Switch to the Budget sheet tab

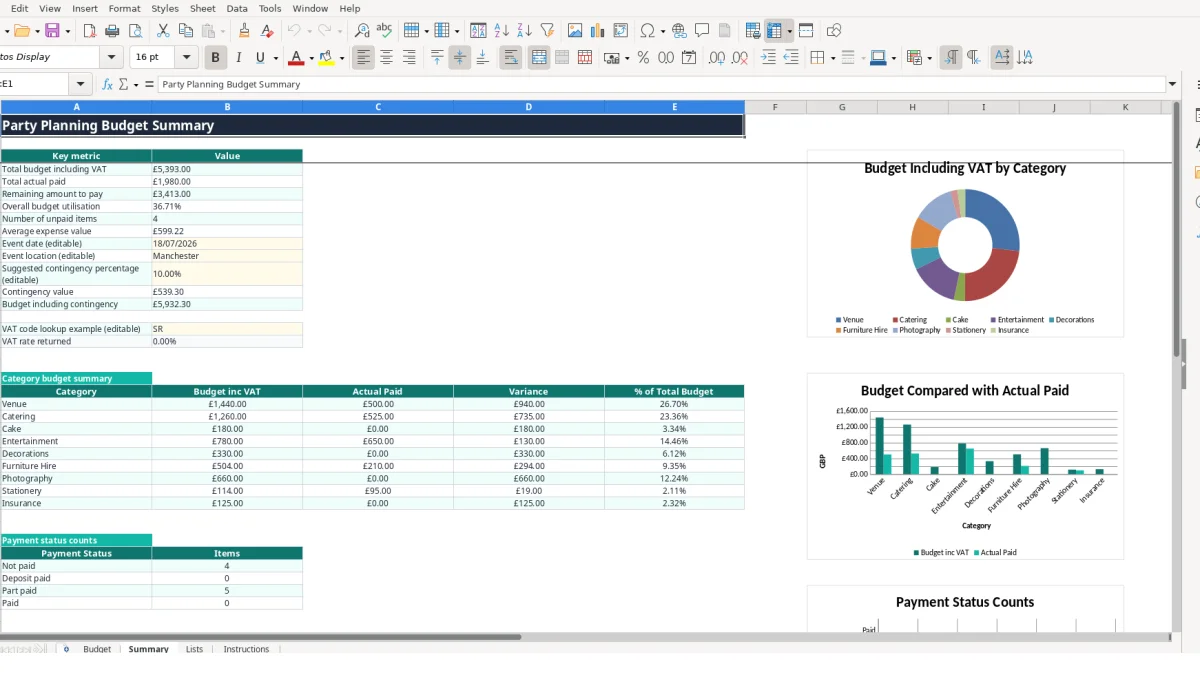click(x=97, y=649)
